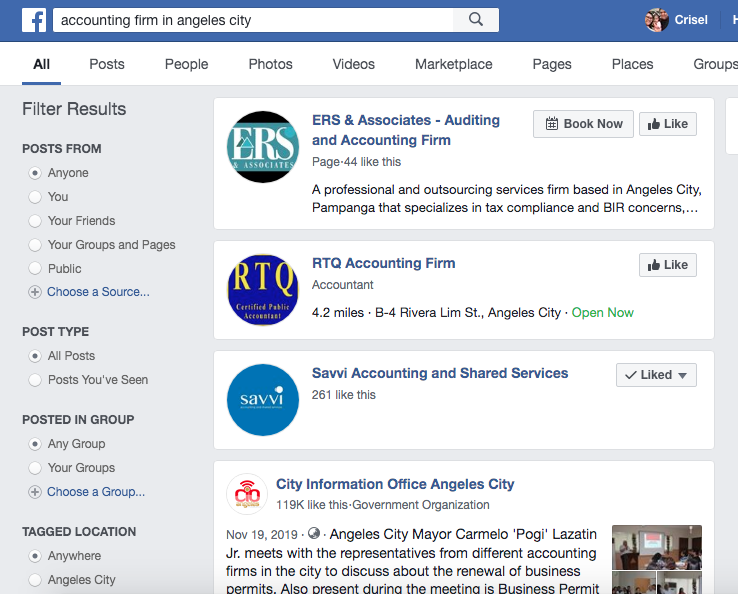Switch to the Photos tab
The width and height of the screenshot is (738, 594).
coord(271,64)
